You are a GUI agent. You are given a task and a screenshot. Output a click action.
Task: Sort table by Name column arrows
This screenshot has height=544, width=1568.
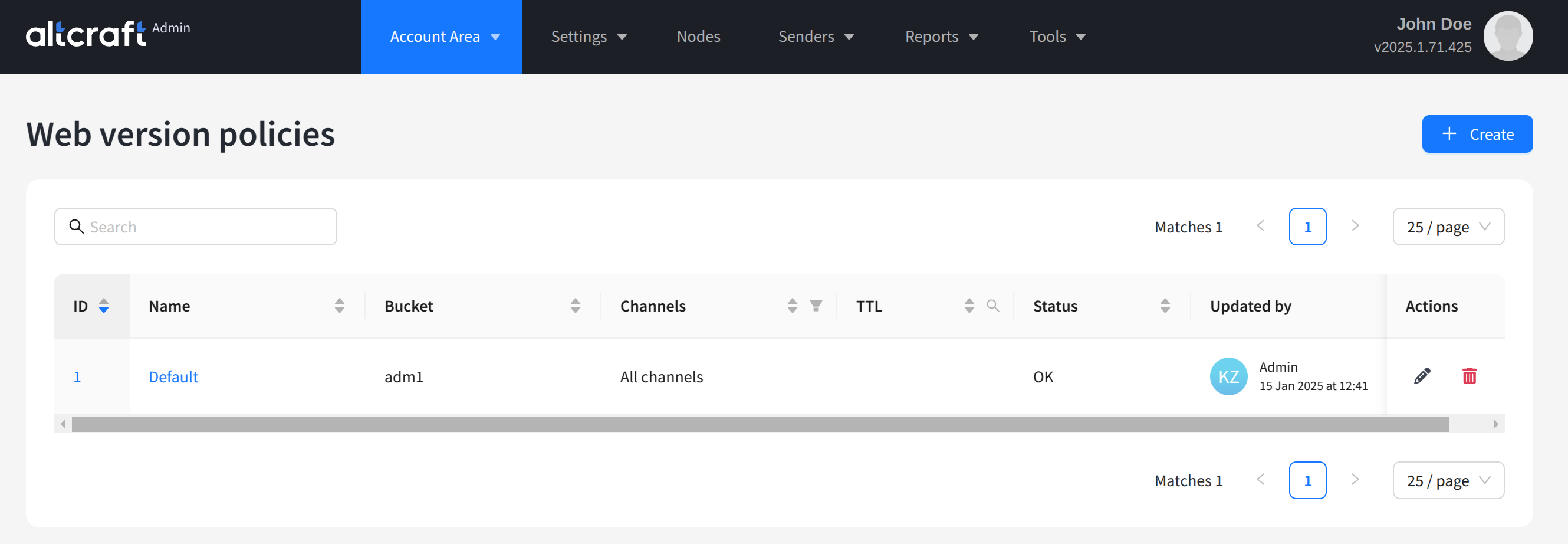339,306
